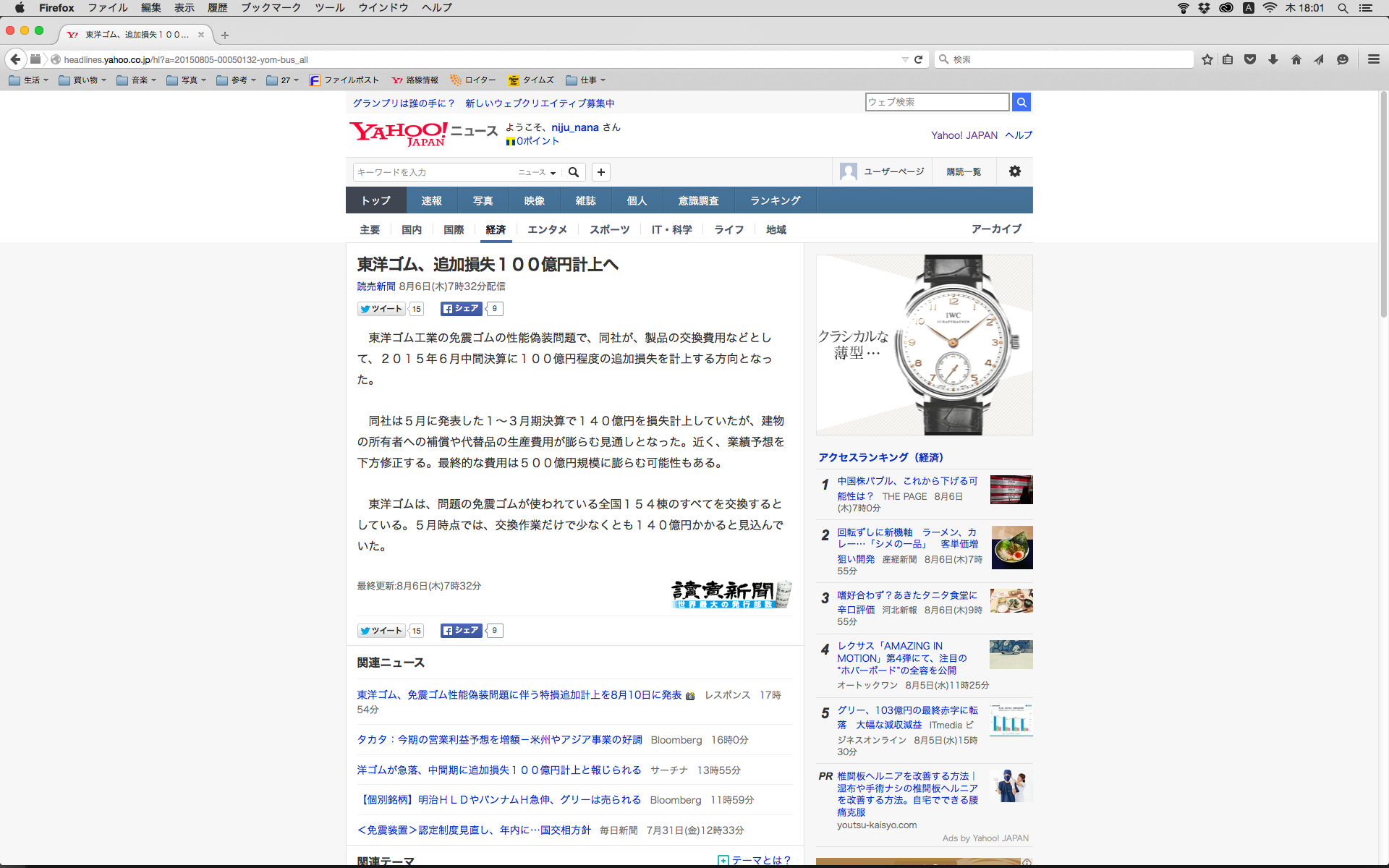
Task: Switch to the ランキング tab
Action: [x=775, y=200]
